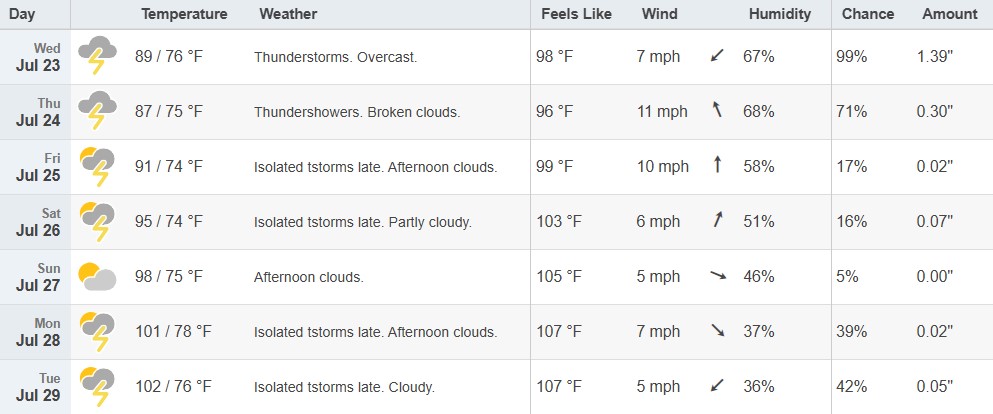Click the Chance column header
993x414 pixels.
point(868,14)
